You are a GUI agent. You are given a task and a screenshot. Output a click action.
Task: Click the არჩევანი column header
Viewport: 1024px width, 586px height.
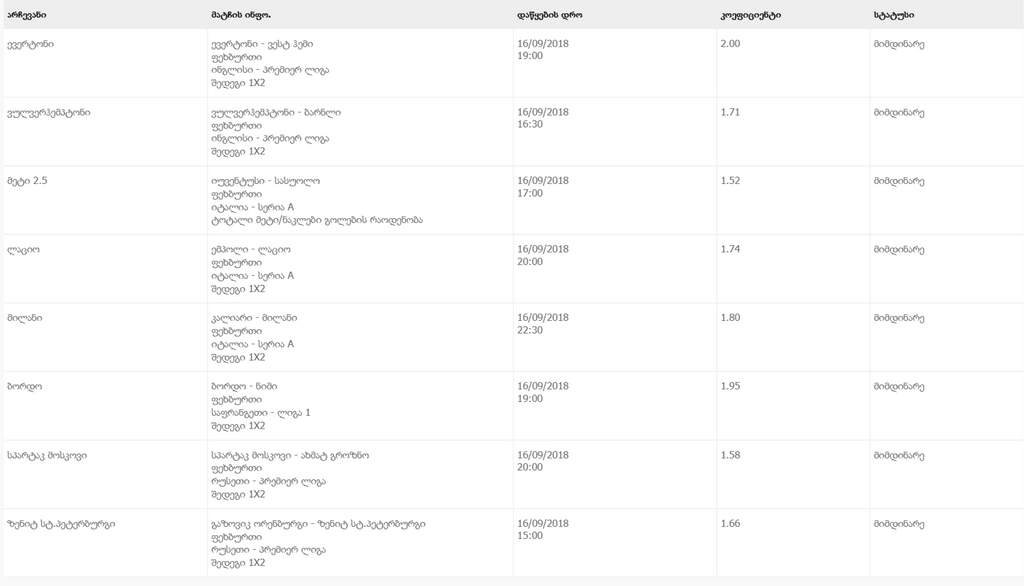point(27,15)
